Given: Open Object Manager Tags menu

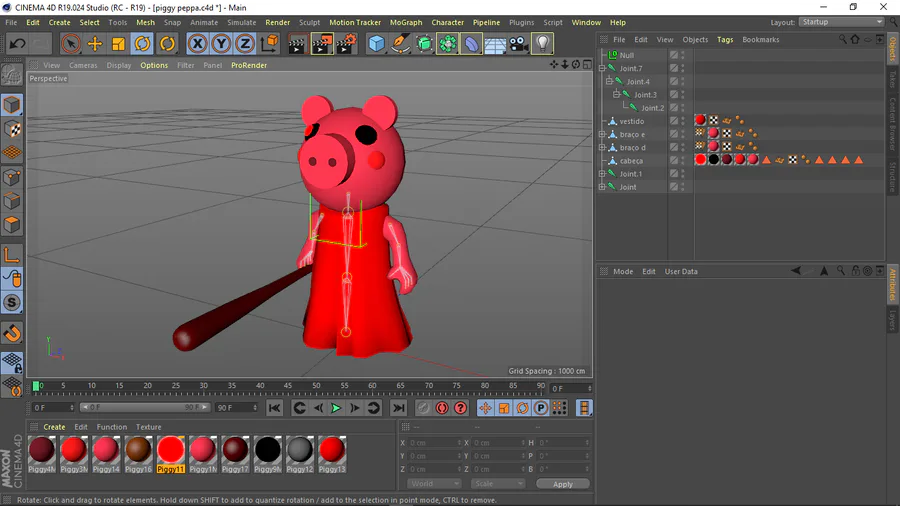Looking at the screenshot, I should [725, 40].
